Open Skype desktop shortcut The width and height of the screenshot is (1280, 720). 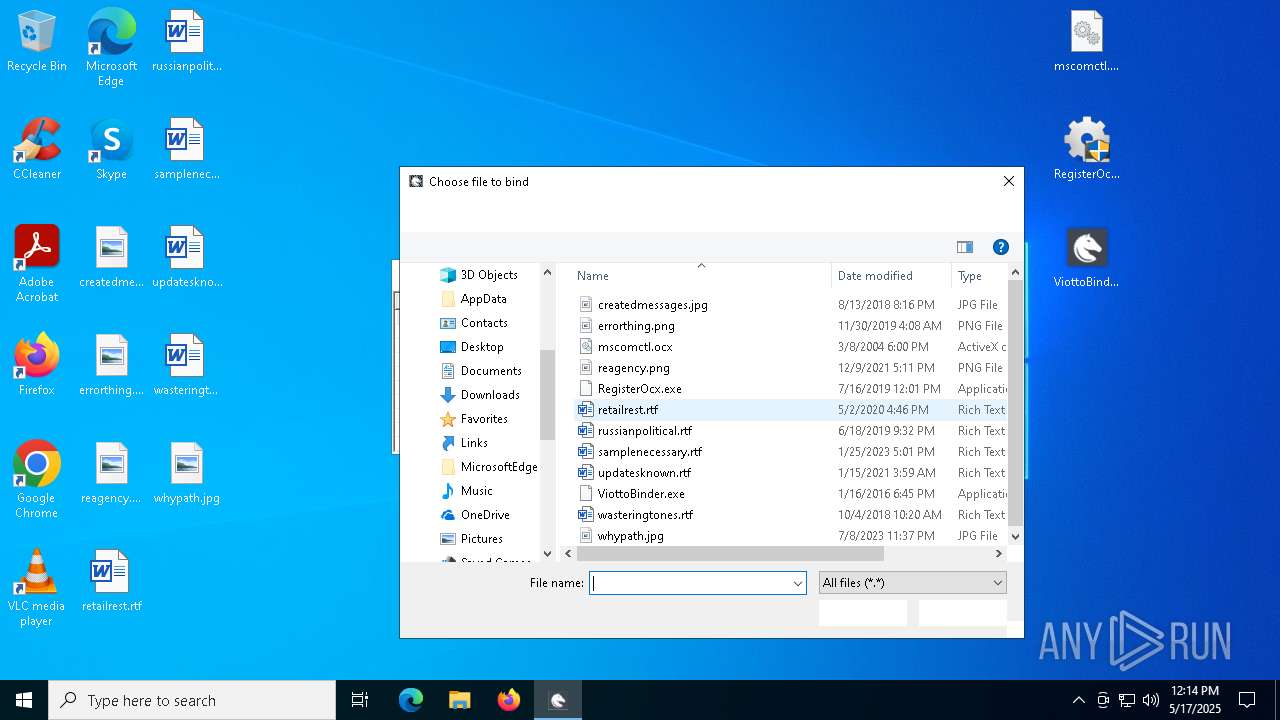point(111,150)
